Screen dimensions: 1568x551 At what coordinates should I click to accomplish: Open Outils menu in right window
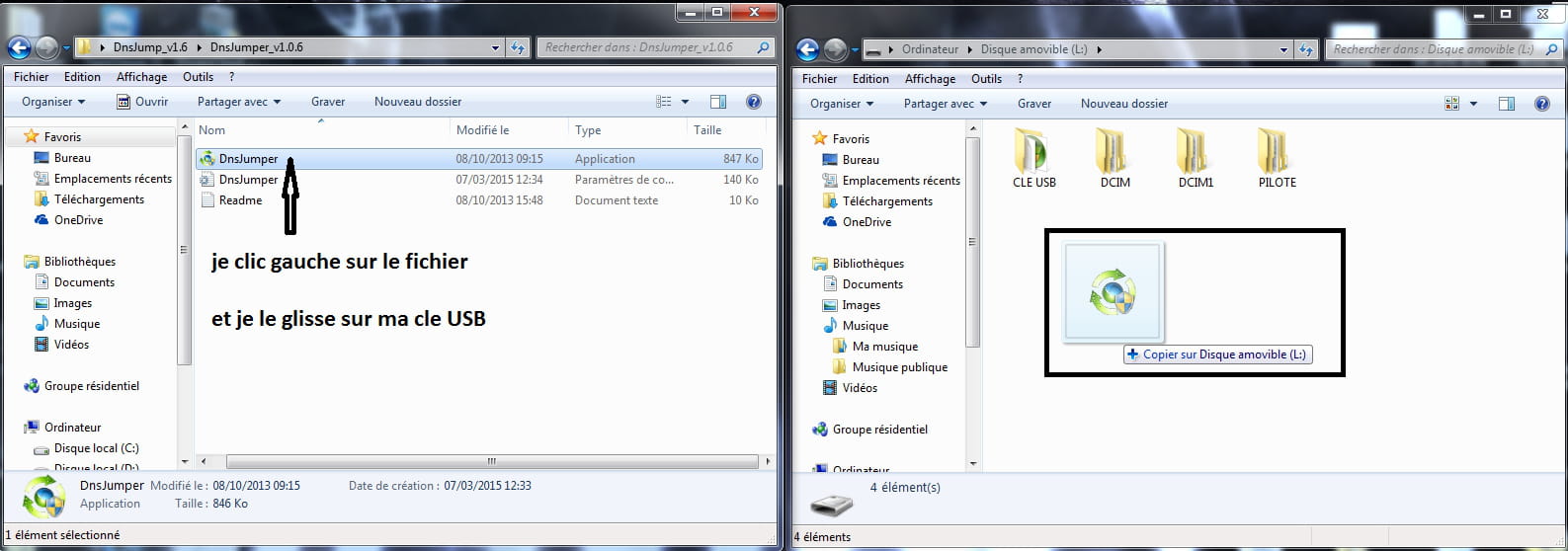point(986,79)
